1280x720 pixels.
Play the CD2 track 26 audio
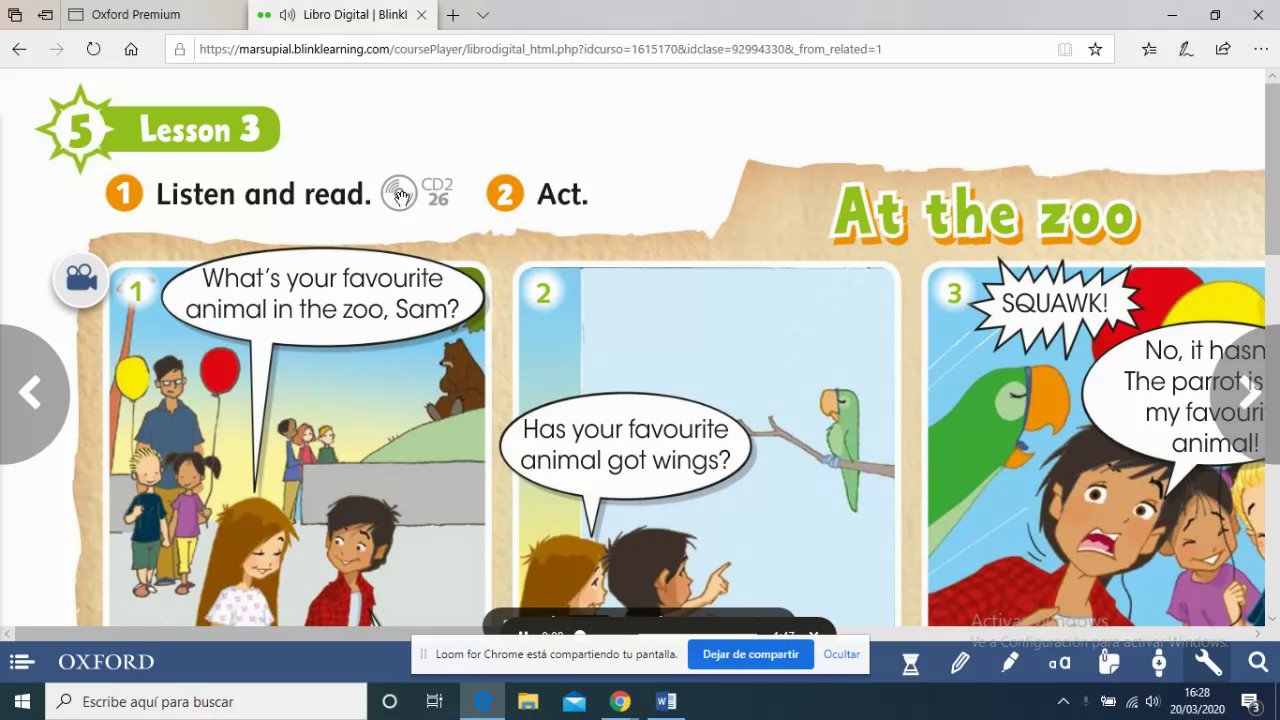coord(399,193)
